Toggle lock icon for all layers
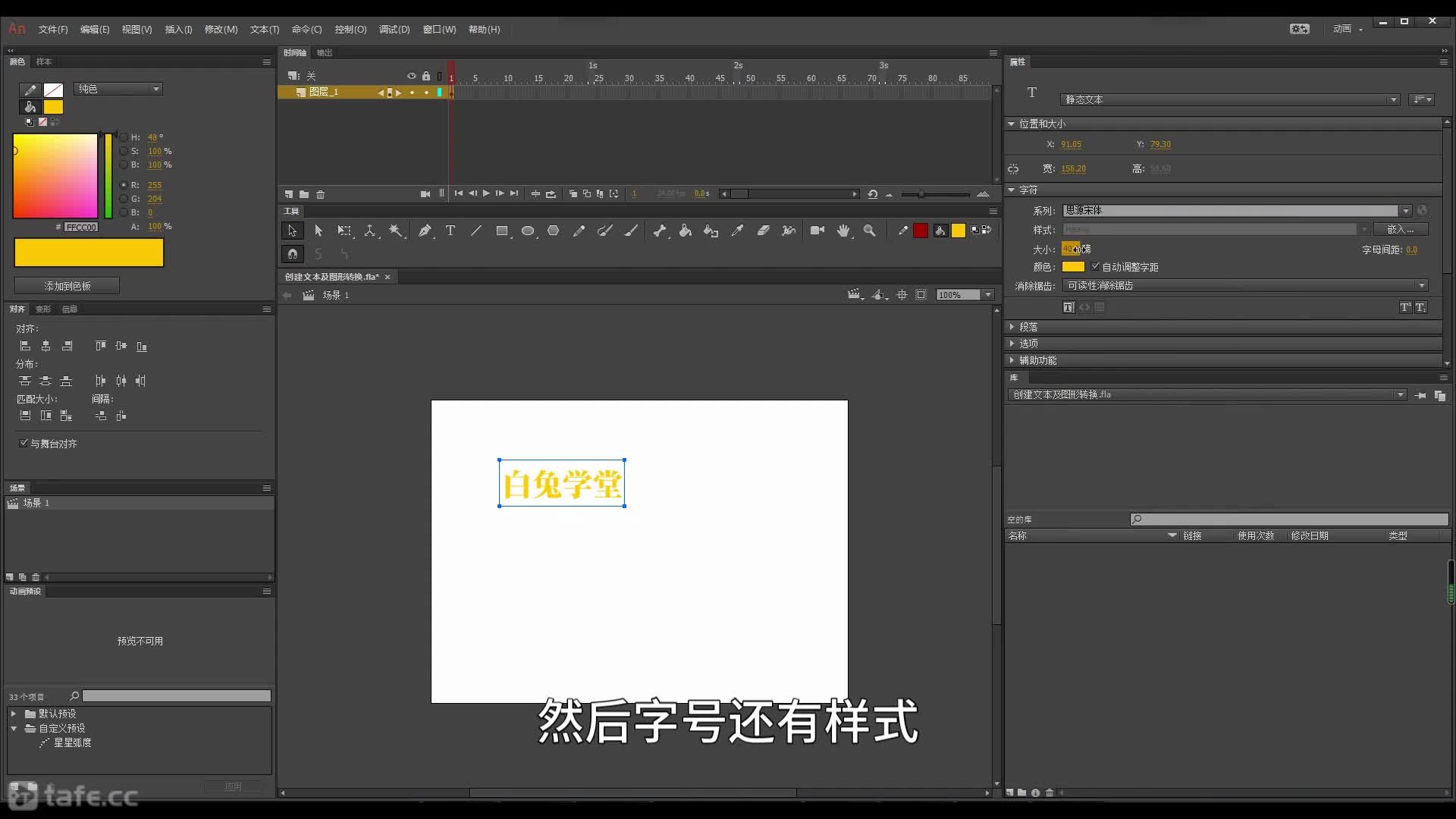Image resolution: width=1456 pixels, height=819 pixels. pos(426,76)
